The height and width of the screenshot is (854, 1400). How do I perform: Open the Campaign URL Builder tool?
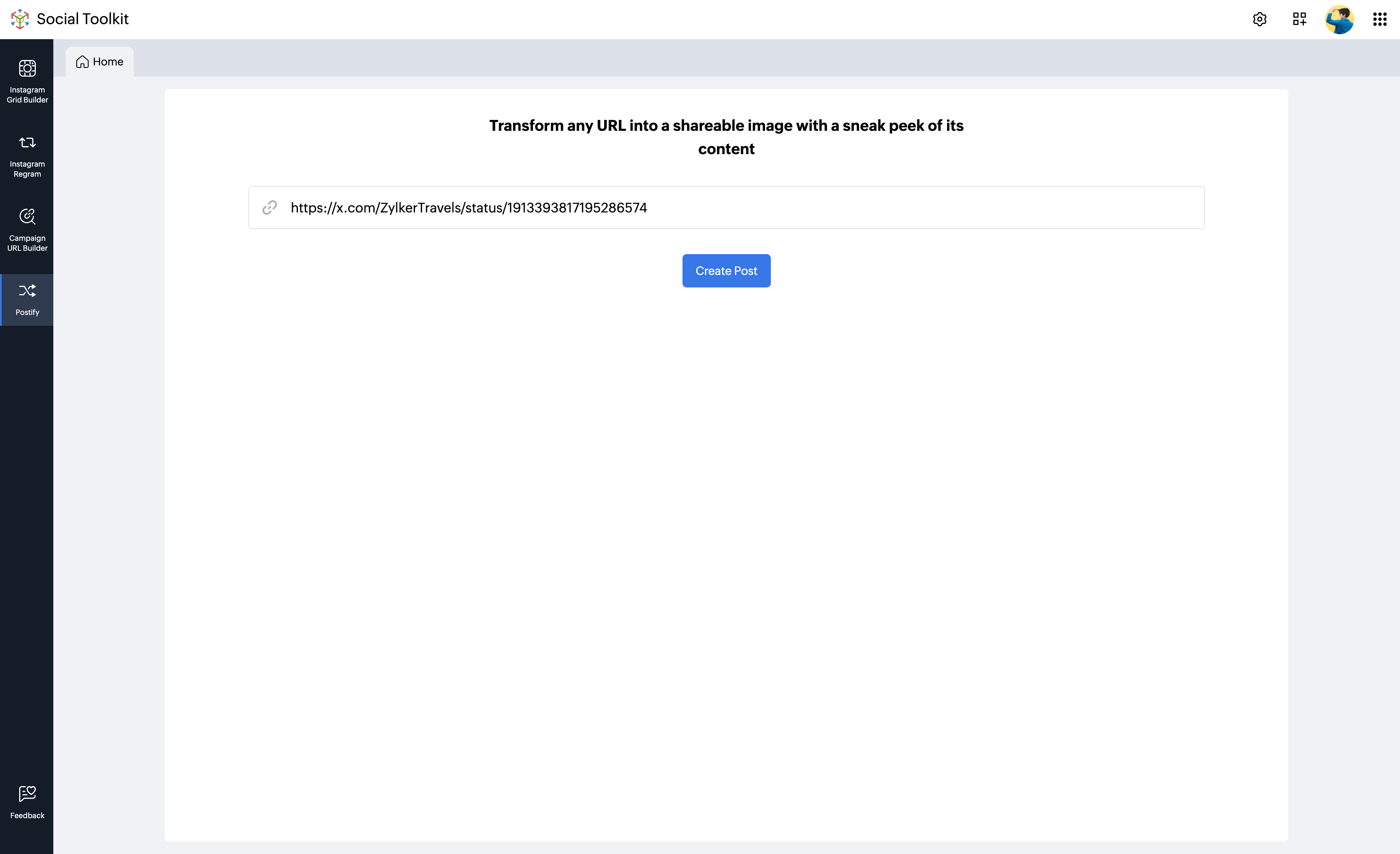(x=27, y=230)
